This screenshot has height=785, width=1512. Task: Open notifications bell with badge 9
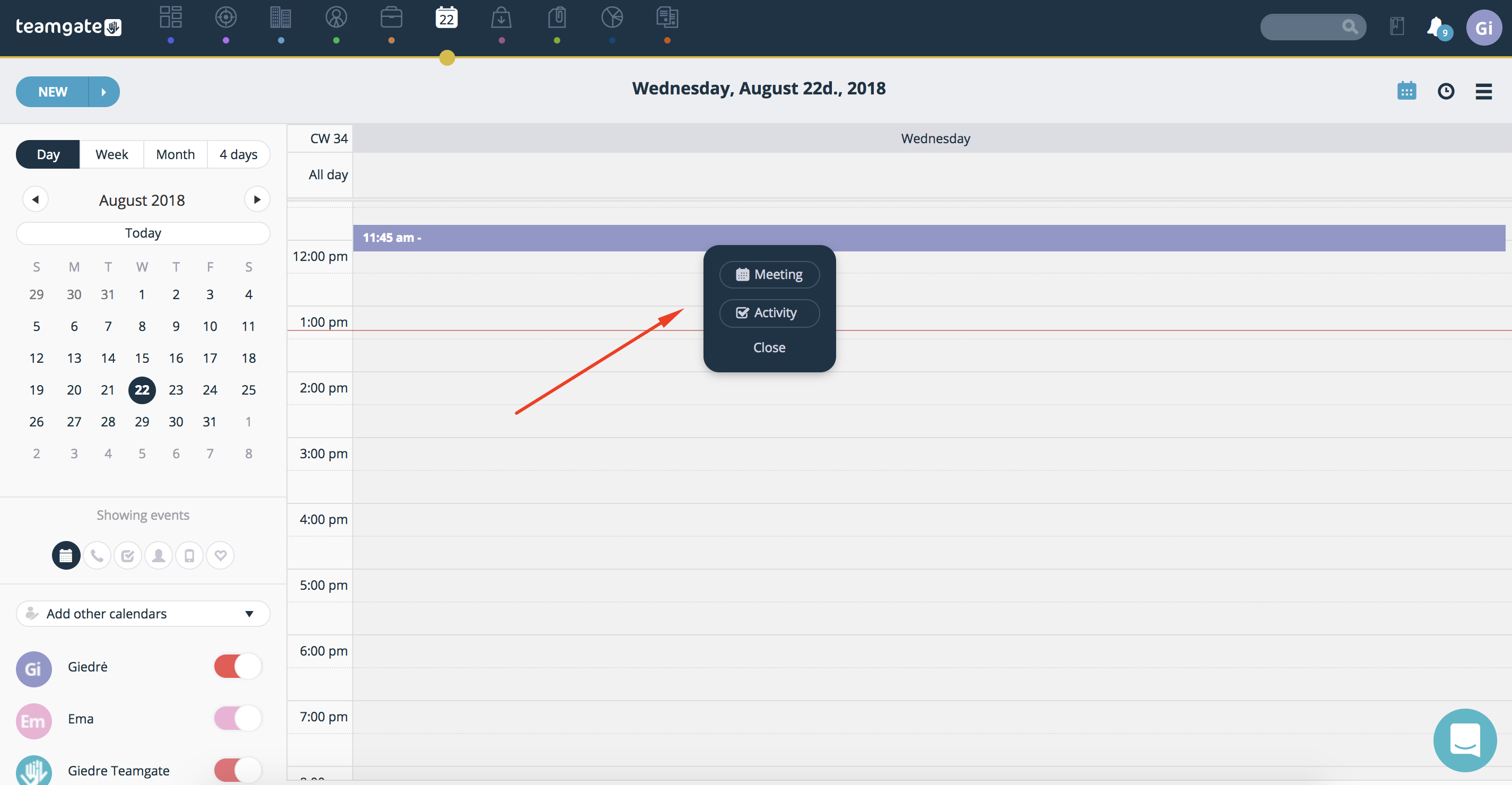1438,28
